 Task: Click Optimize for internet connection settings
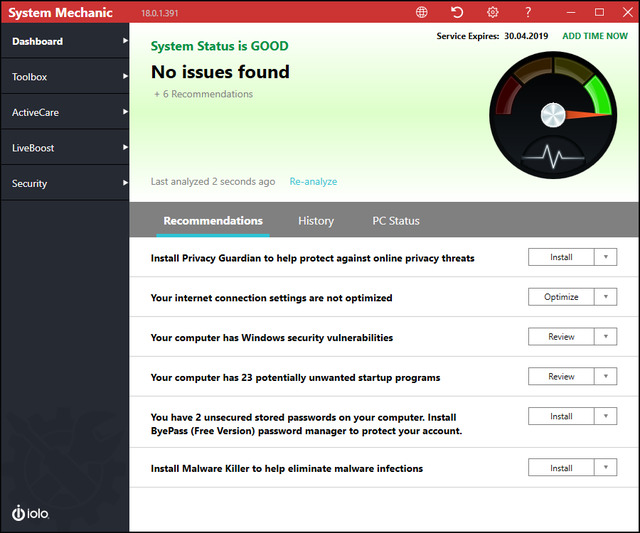pyautogui.click(x=561, y=297)
